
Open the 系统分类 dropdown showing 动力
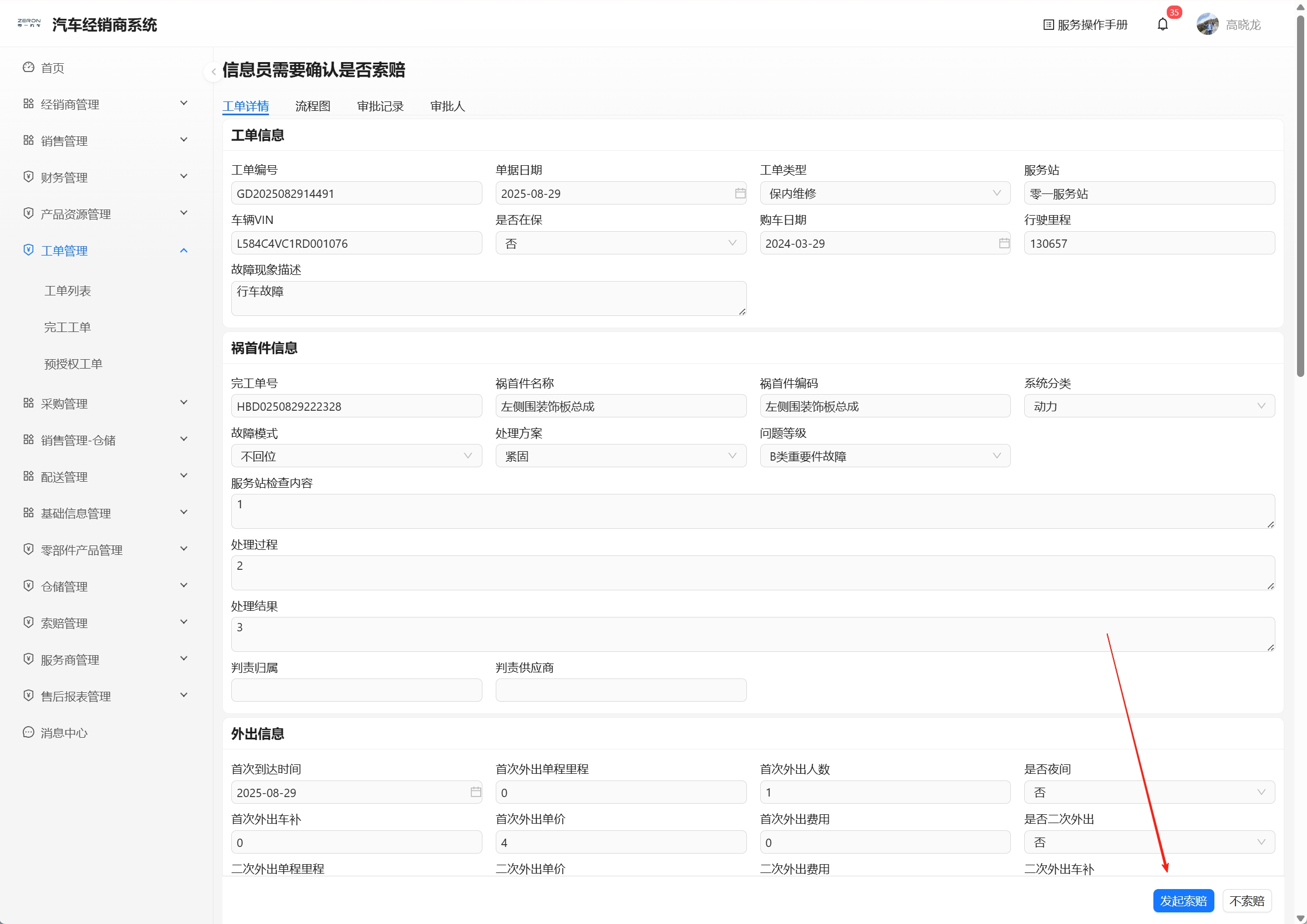(1149, 406)
